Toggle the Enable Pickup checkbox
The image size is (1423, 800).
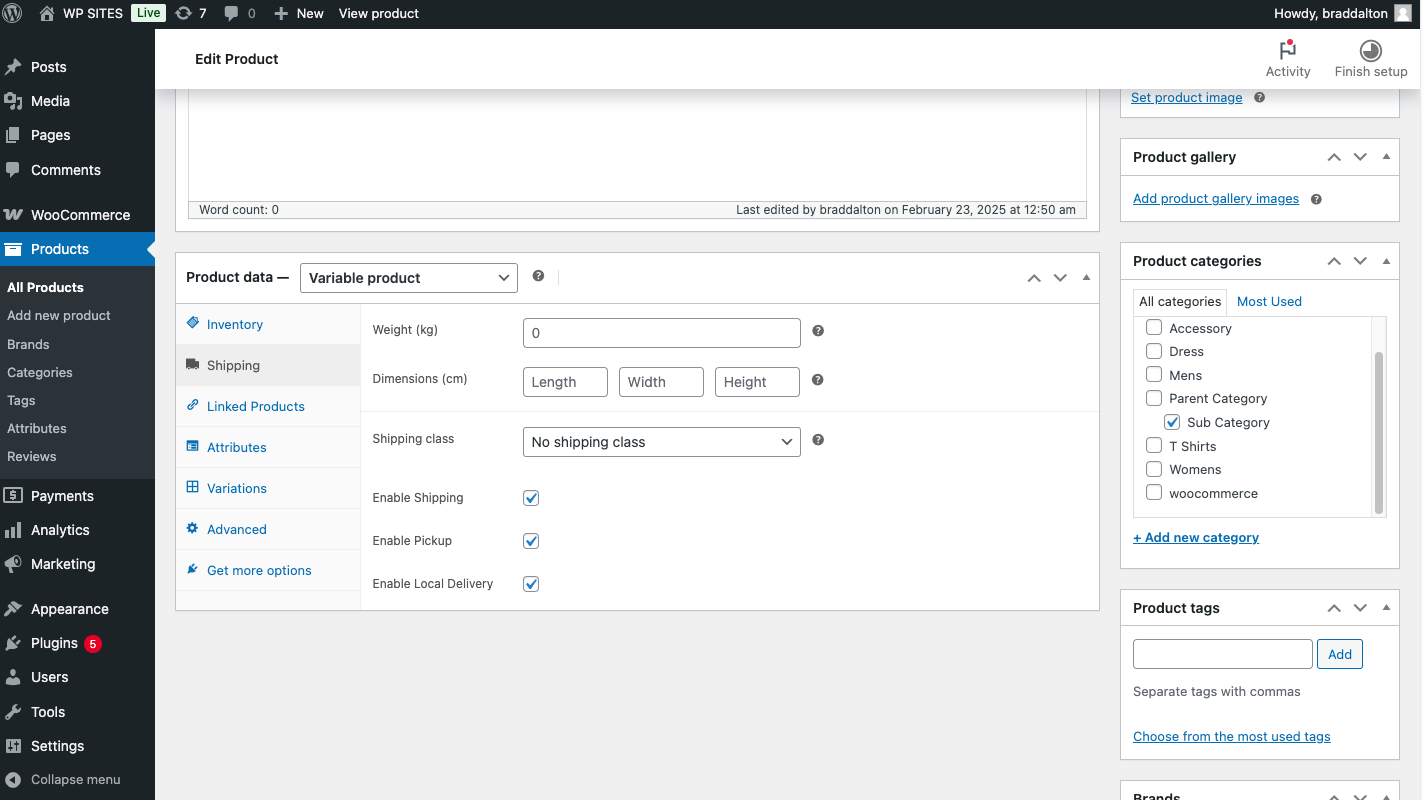tap(531, 541)
